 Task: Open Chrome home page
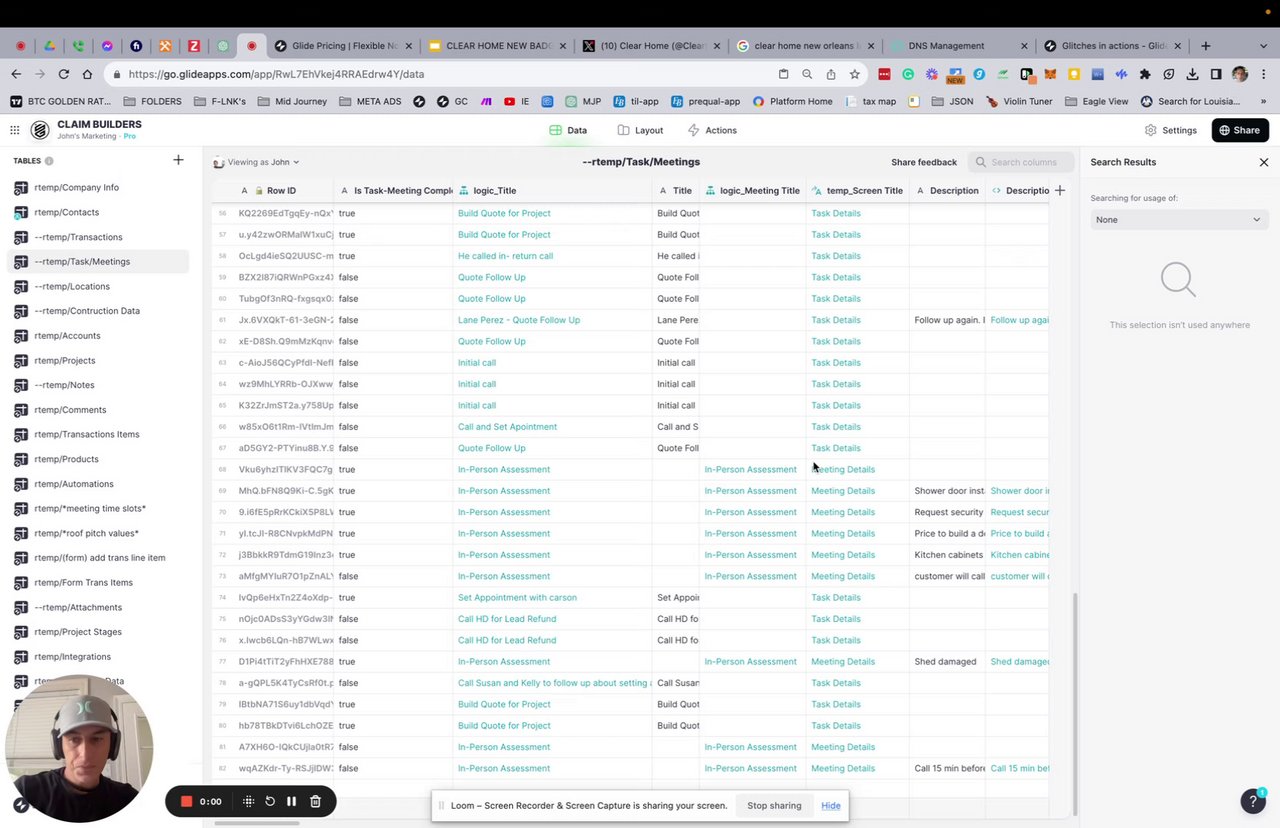(87, 74)
